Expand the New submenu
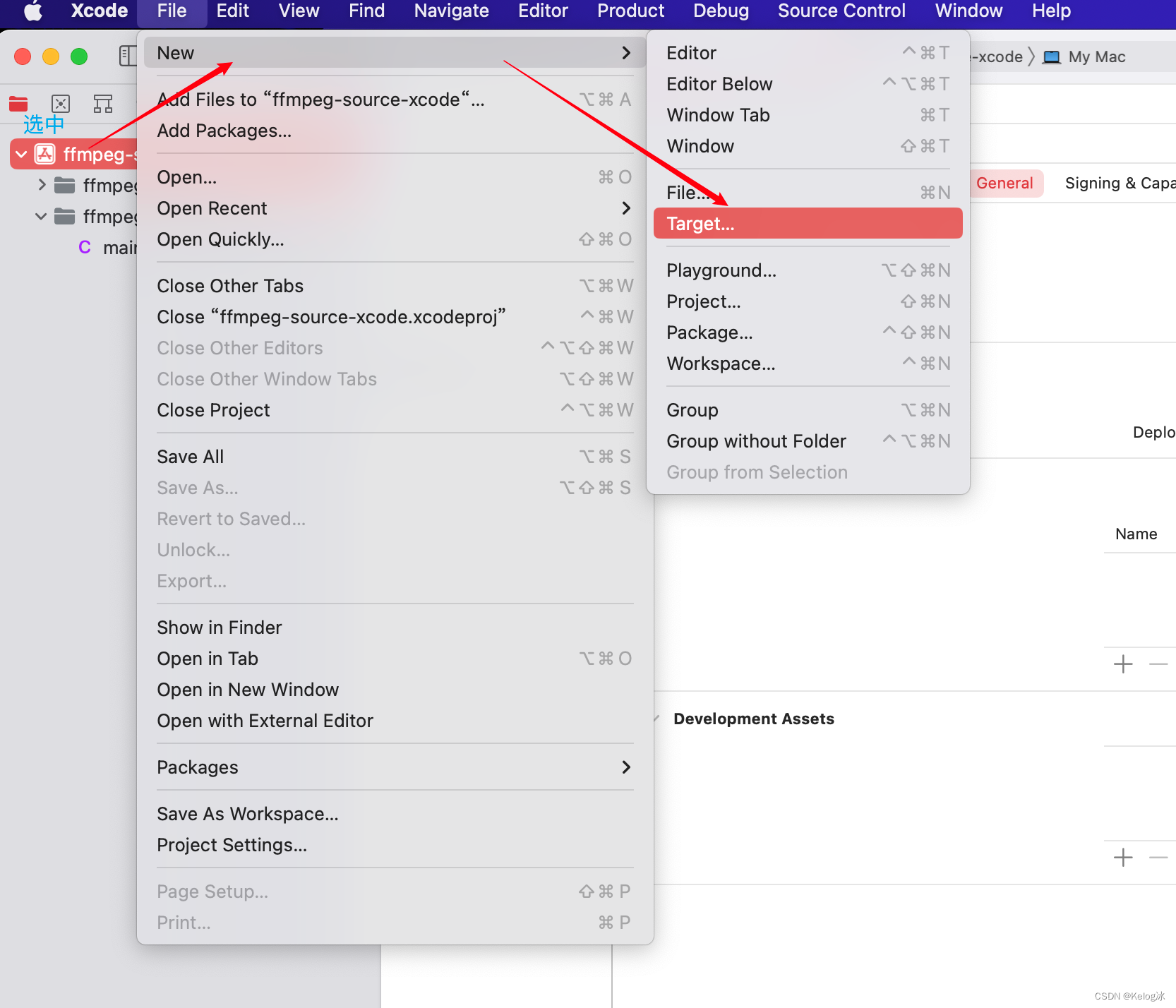Viewport: 1176px width, 1008px height. pyautogui.click(x=395, y=53)
